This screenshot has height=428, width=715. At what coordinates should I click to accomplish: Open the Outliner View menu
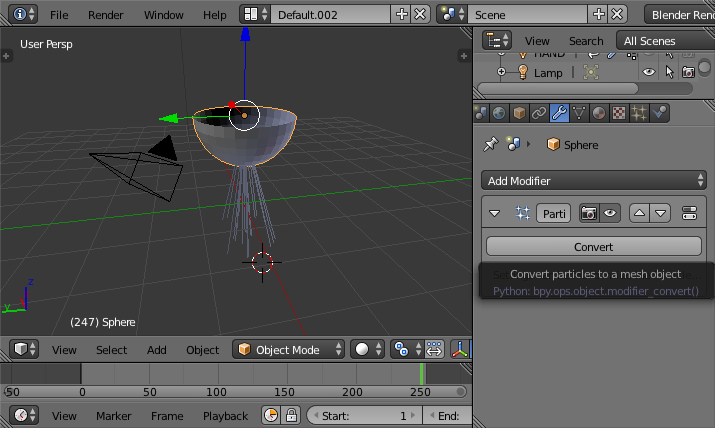[537, 41]
